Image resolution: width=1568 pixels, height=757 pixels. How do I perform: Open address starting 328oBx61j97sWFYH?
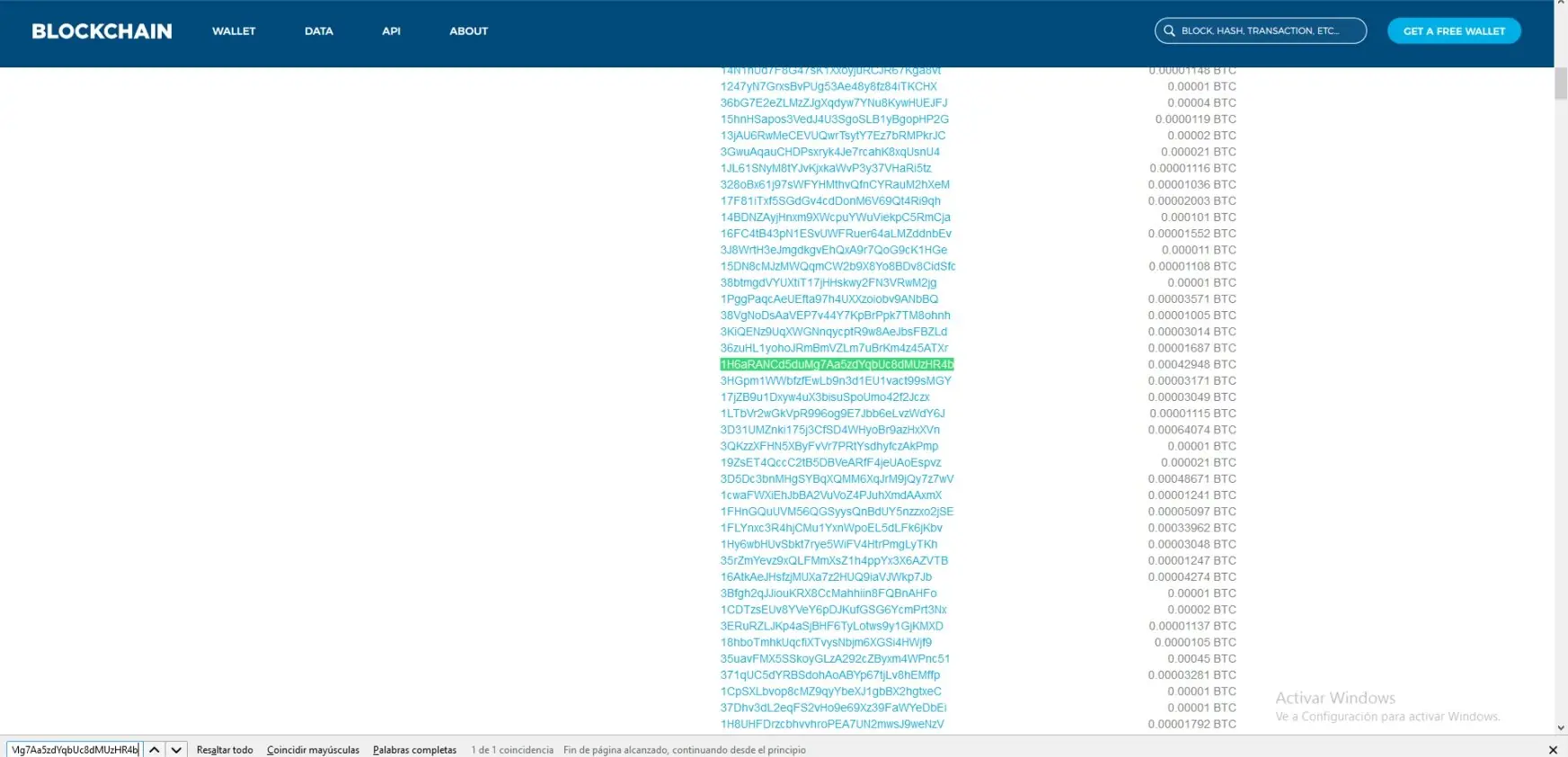click(835, 184)
